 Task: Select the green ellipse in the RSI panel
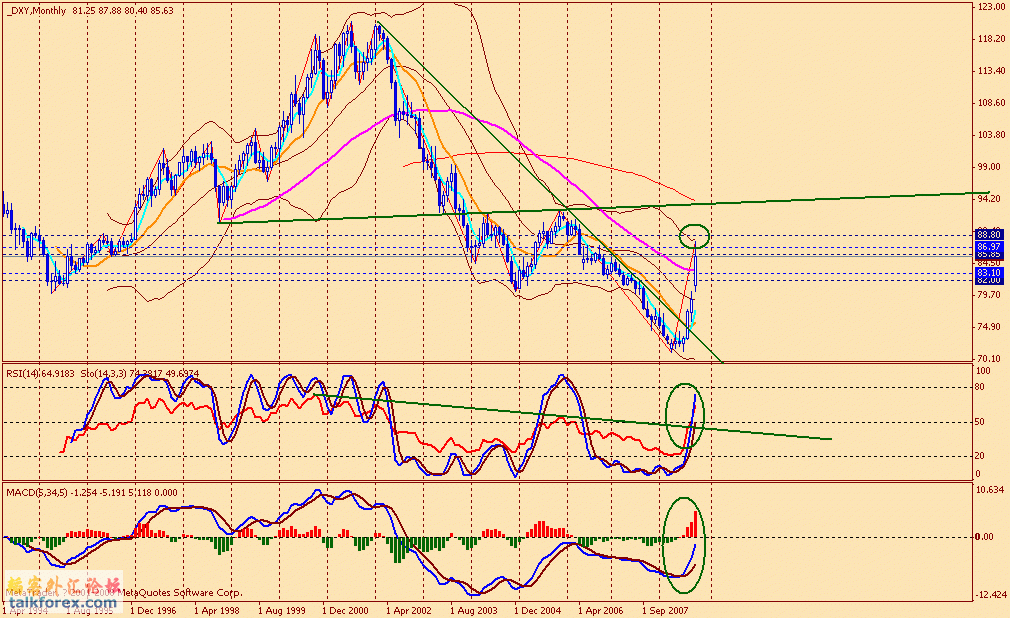685,416
